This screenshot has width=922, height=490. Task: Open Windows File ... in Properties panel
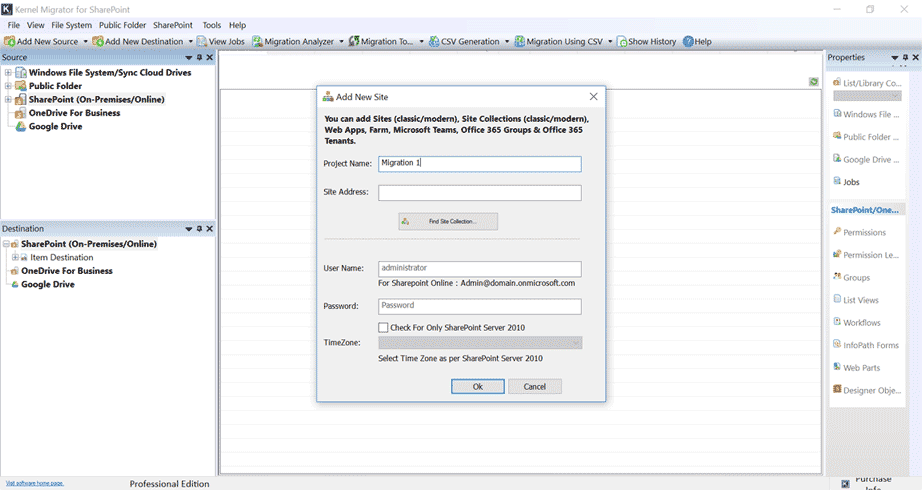[x=866, y=114]
